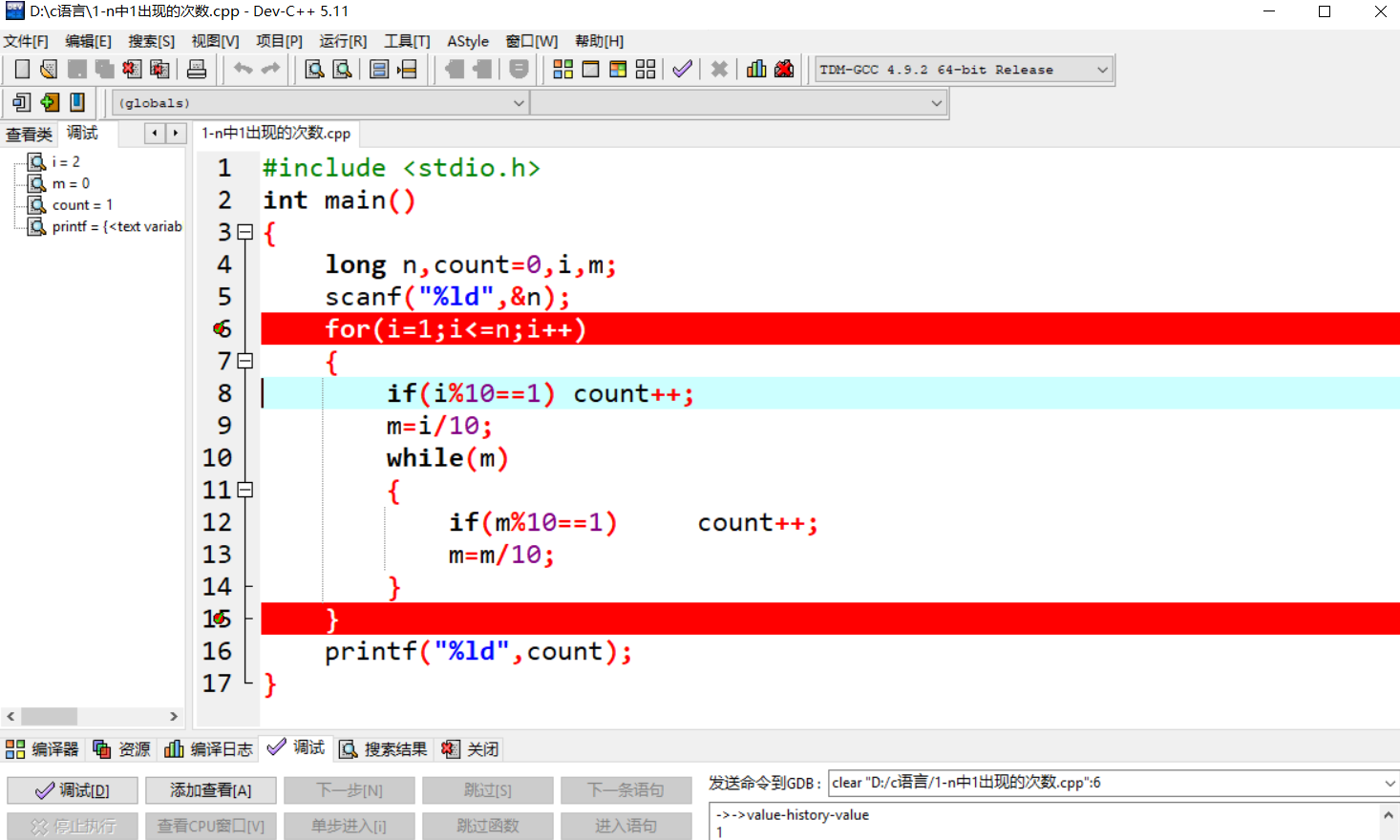Click the 关闭 bottom panel tab
This screenshot has width=1400, height=840.
tap(471, 749)
